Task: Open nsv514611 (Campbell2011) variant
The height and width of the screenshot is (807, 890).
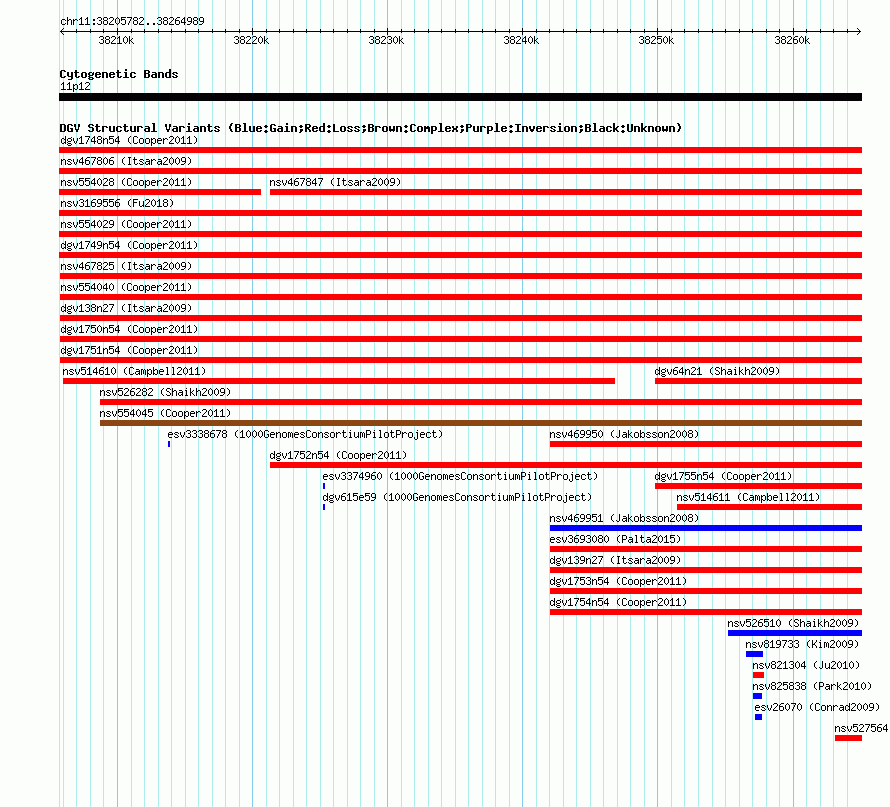Action: click(748, 497)
